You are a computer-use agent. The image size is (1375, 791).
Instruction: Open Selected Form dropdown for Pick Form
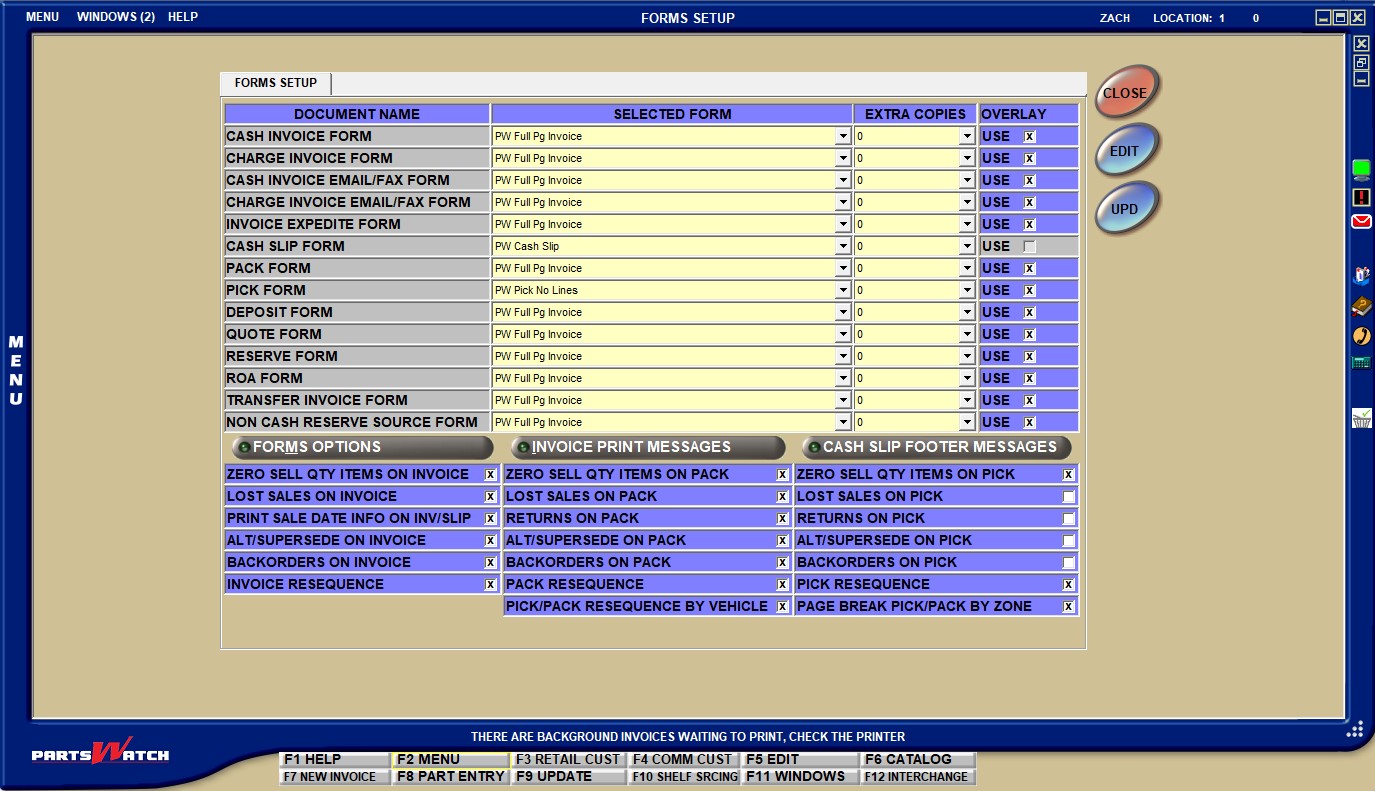tap(842, 291)
